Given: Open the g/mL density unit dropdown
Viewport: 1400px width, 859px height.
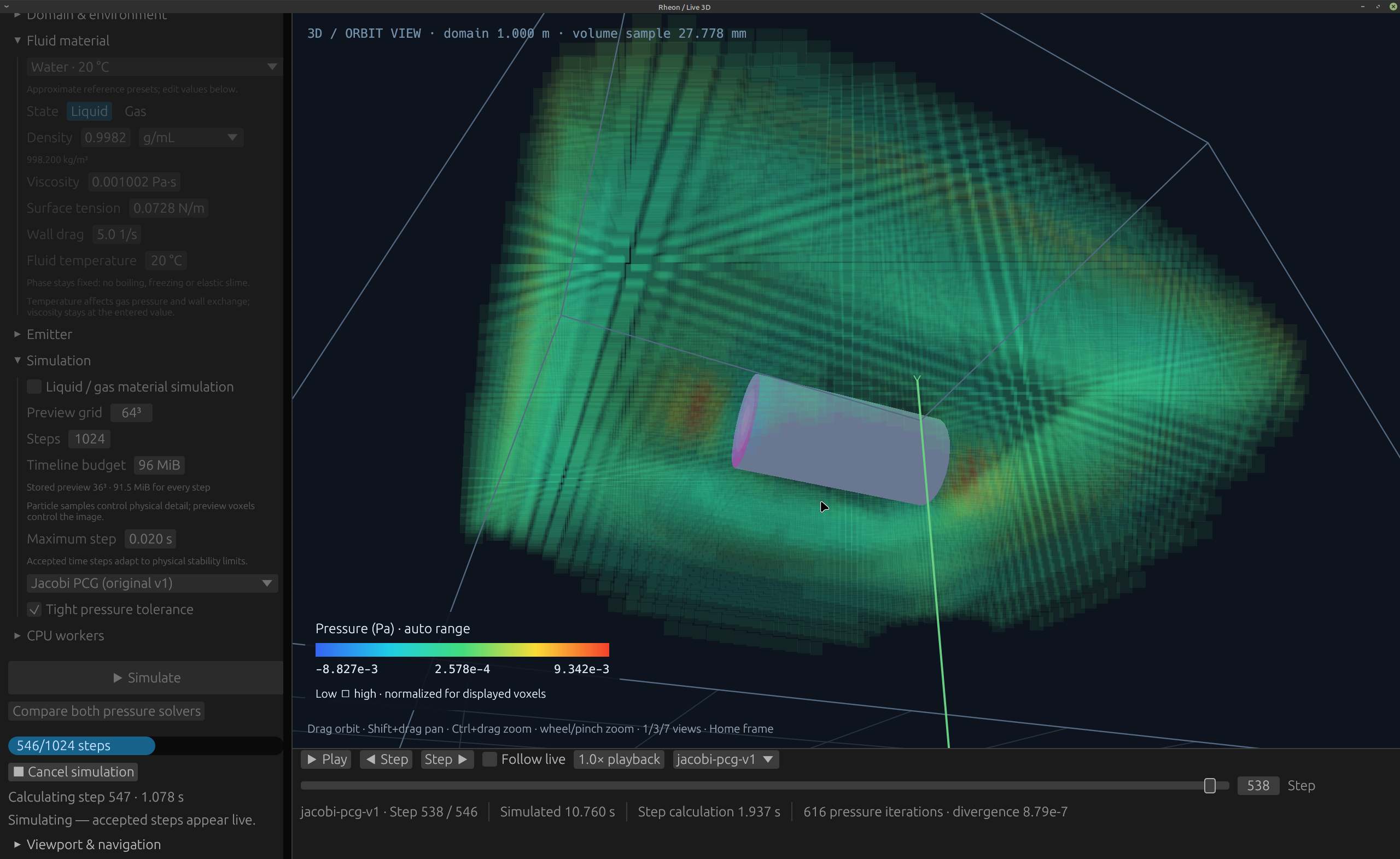Looking at the screenshot, I should [191, 137].
